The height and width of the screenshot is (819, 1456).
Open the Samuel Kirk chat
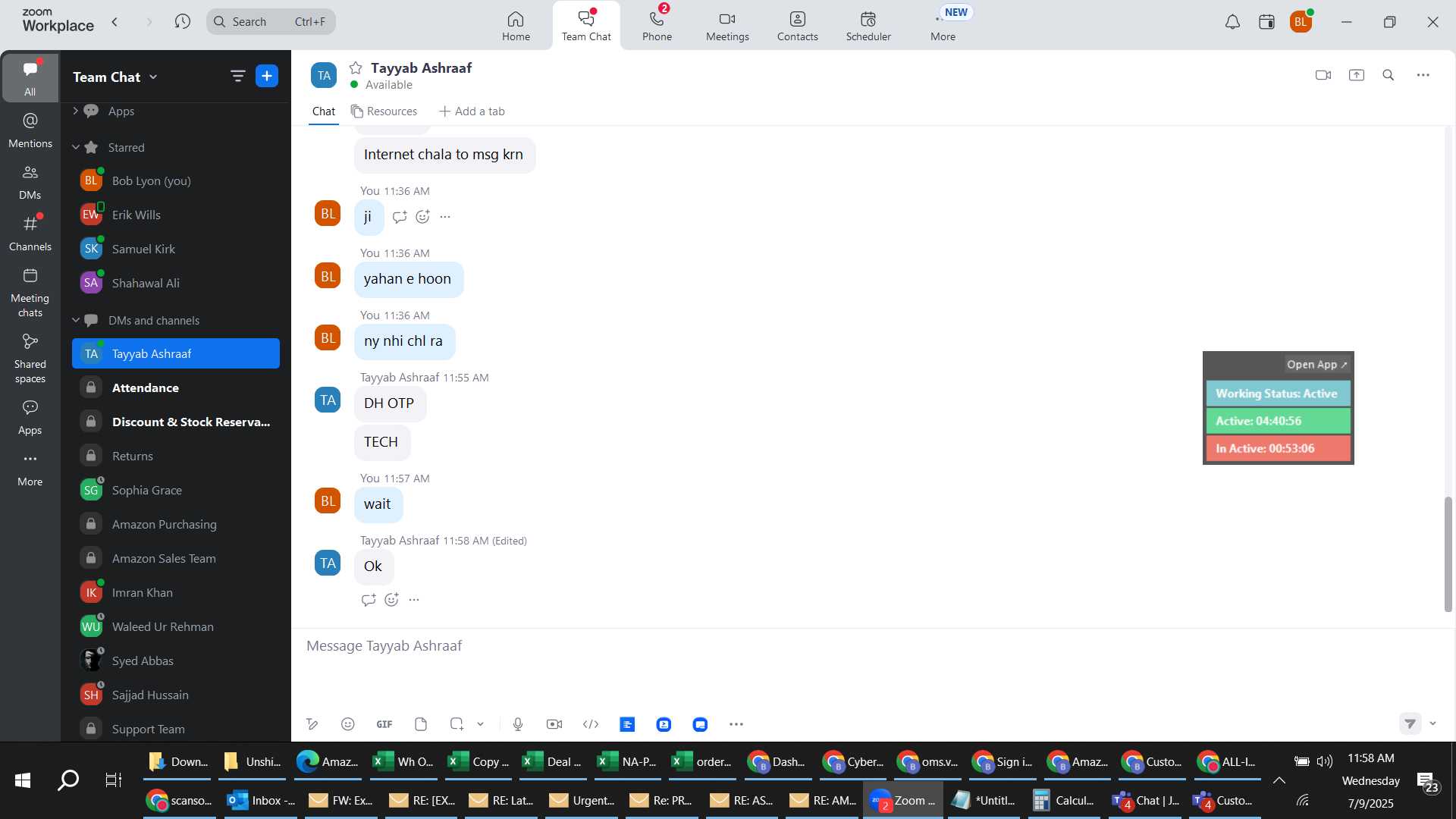click(176, 249)
